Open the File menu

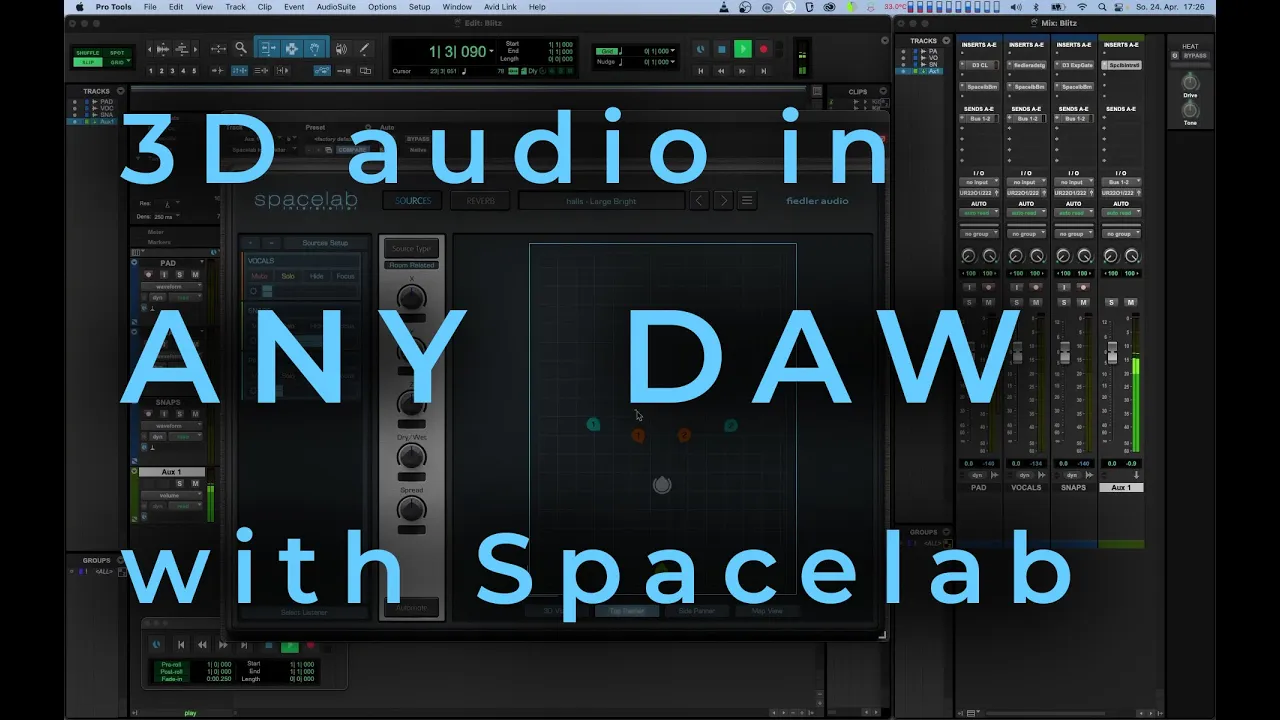click(x=150, y=7)
